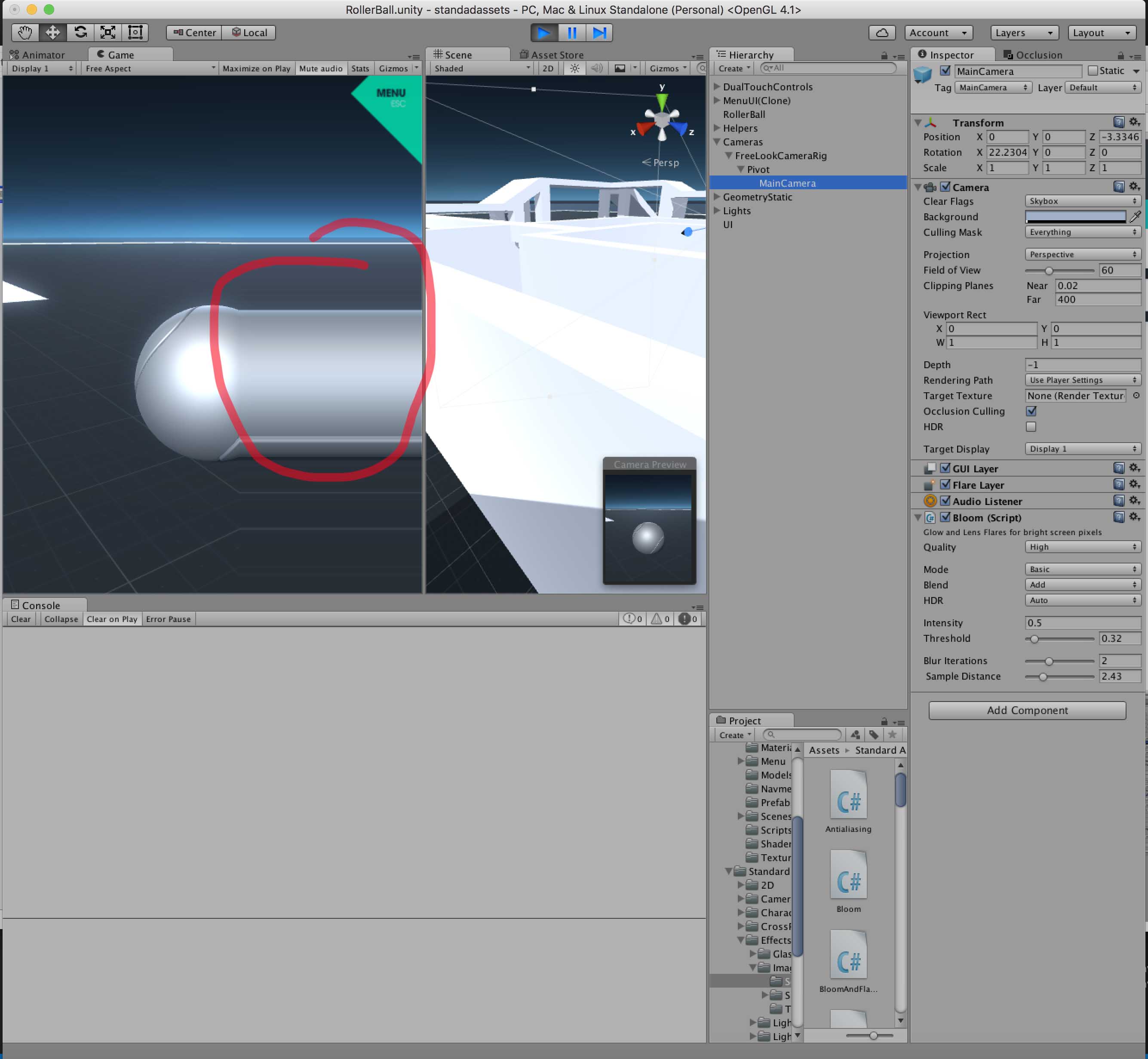
Task: Disable the Bloom Script checkbox
Action: (x=945, y=517)
